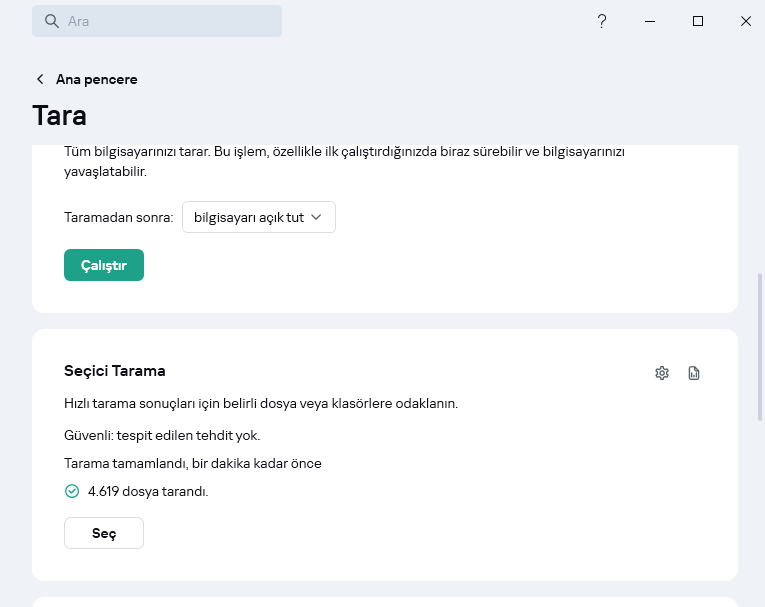Maximize the application window
The height and width of the screenshot is (607, 765).
click(698, 21)
